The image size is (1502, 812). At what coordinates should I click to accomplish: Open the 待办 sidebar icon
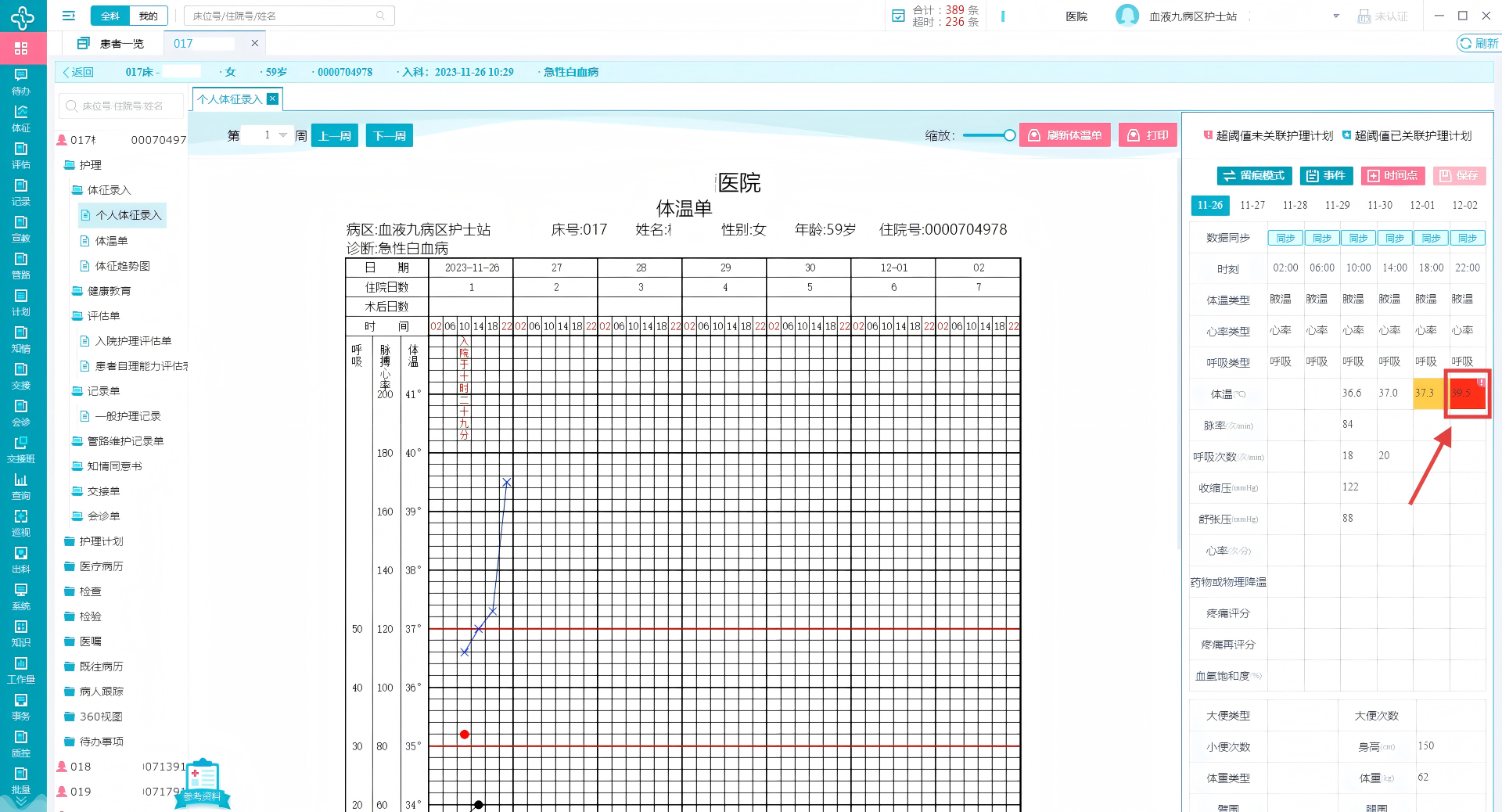pos(21,81)
